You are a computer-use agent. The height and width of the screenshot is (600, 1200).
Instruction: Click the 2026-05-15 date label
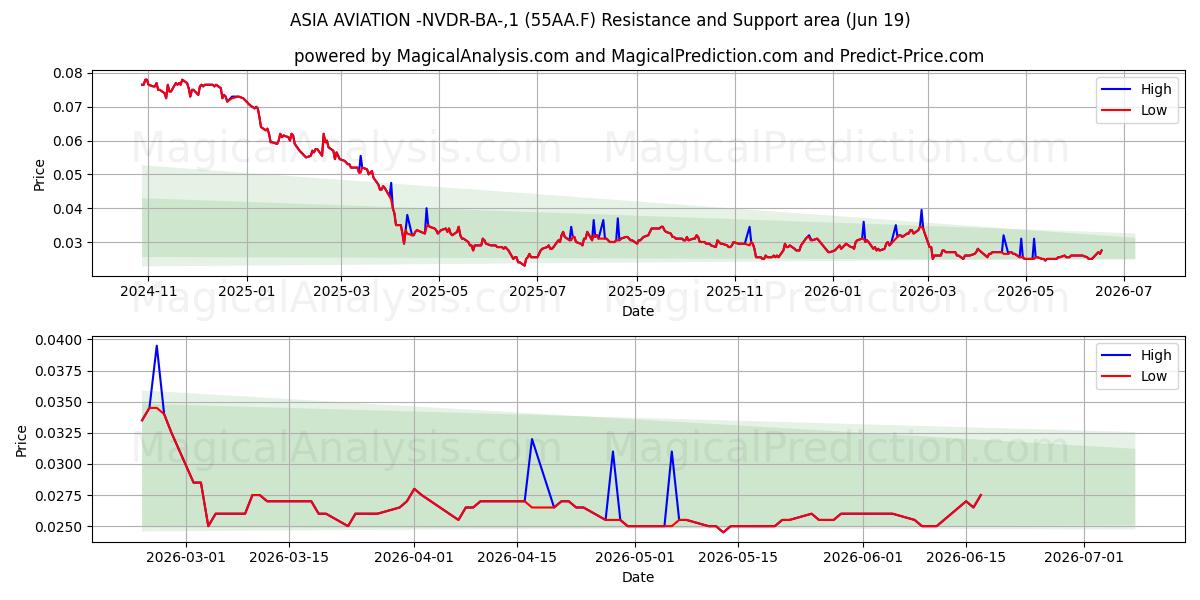click(738, 558)
